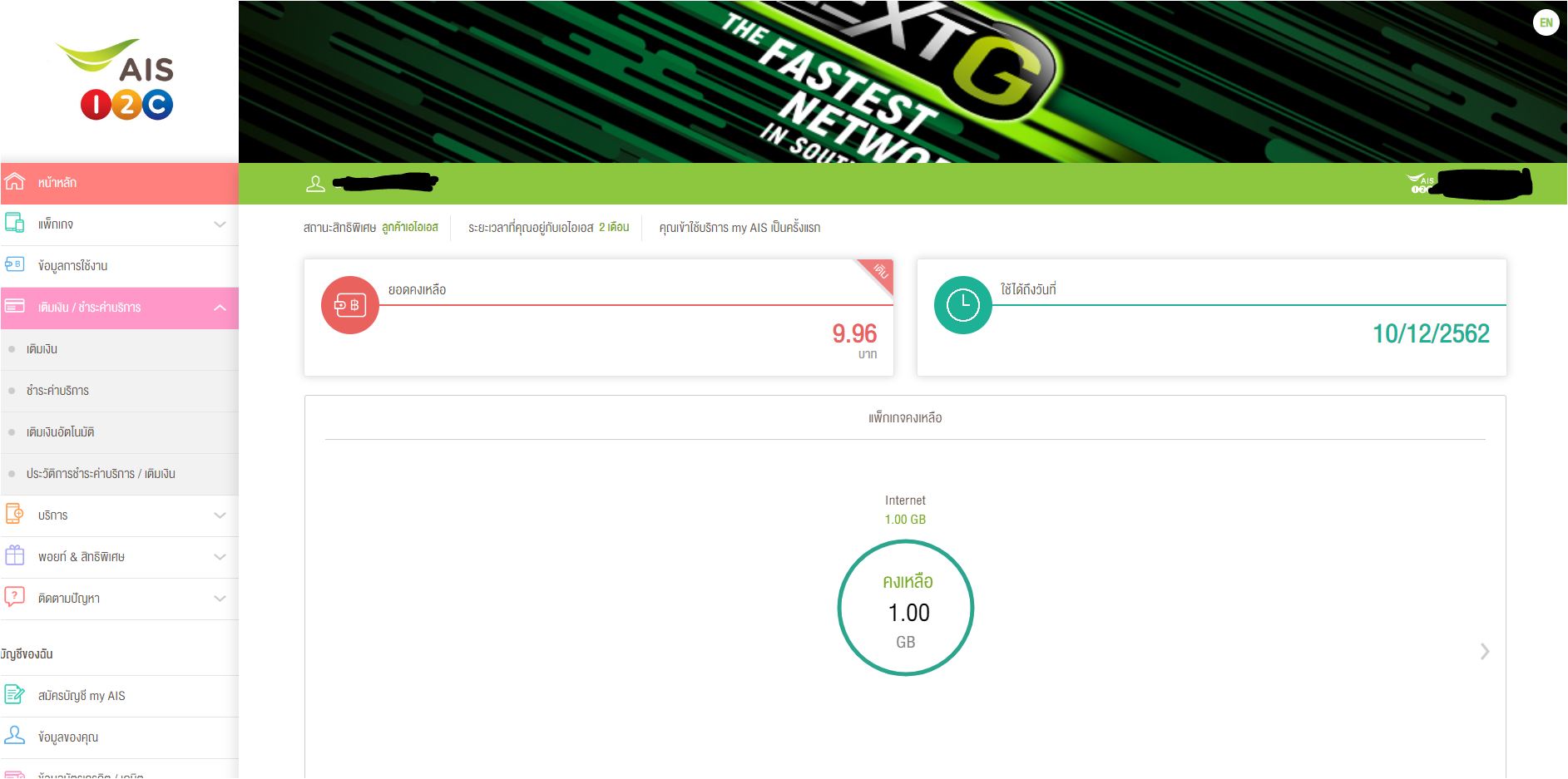Choose the เติมเงิน submenu link
1568x779 pixels.
coord(42,349)
